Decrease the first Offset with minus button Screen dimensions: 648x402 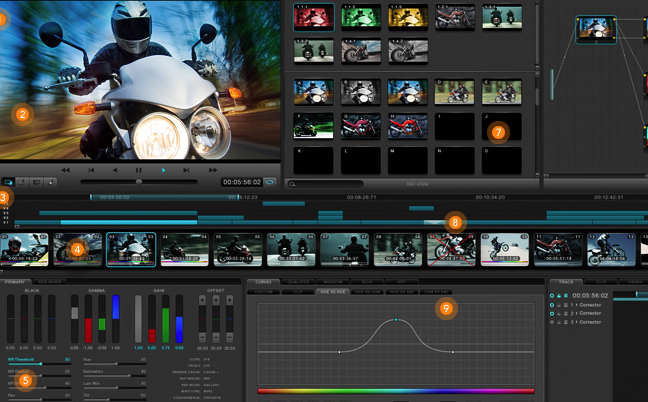(x=202, y=338)
